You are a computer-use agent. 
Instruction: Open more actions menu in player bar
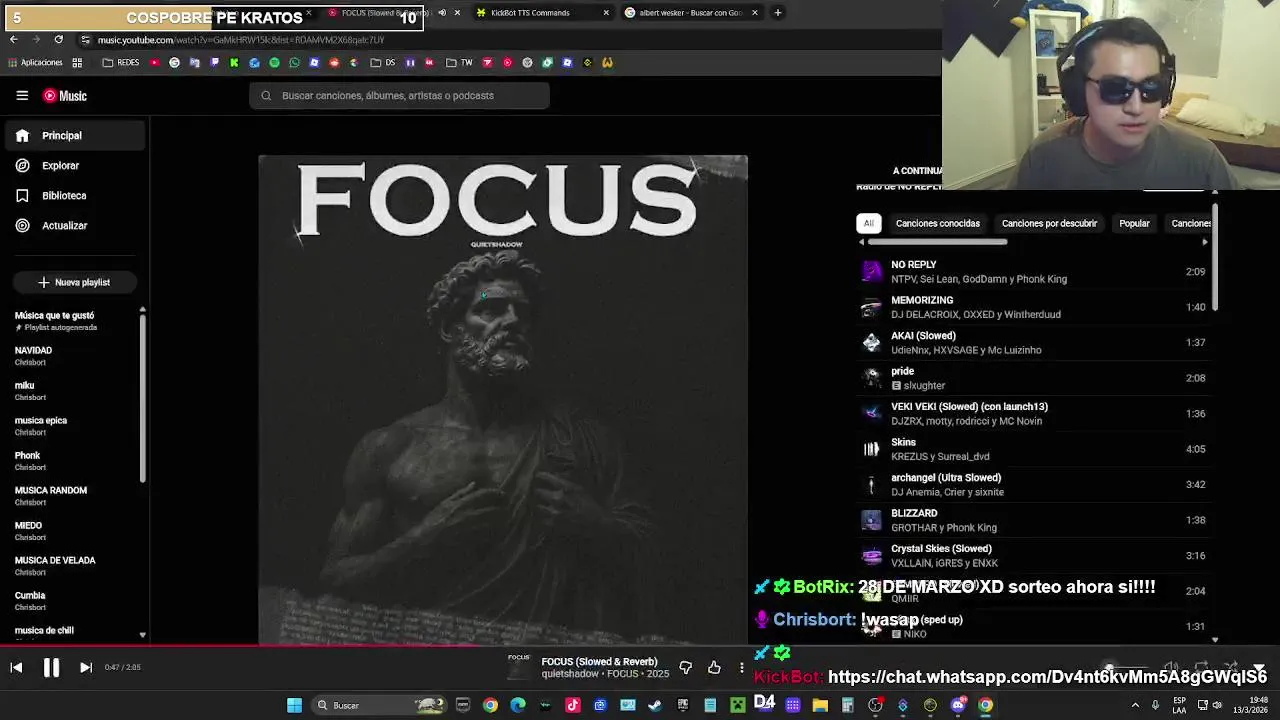(x=741, y=667)
